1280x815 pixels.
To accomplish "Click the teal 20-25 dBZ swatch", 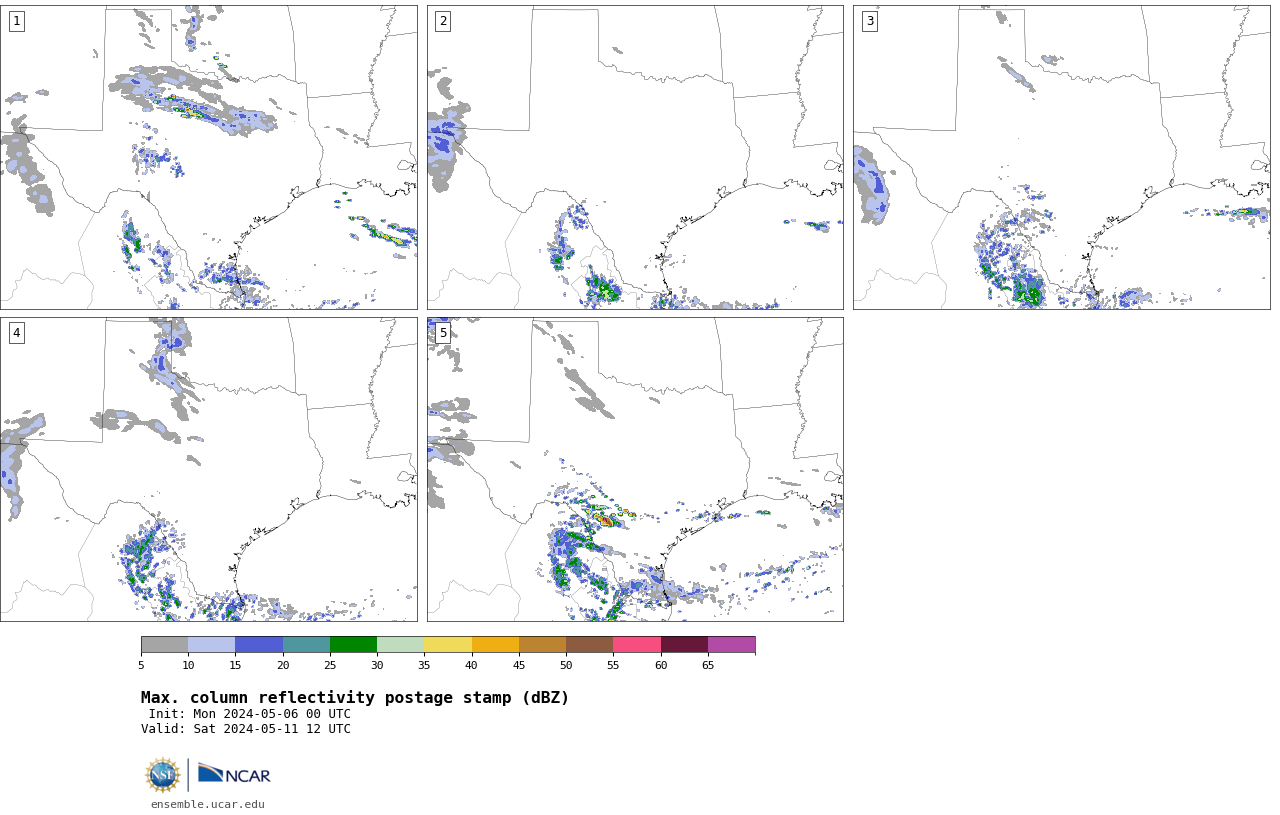I will click(x=306, y=644).
